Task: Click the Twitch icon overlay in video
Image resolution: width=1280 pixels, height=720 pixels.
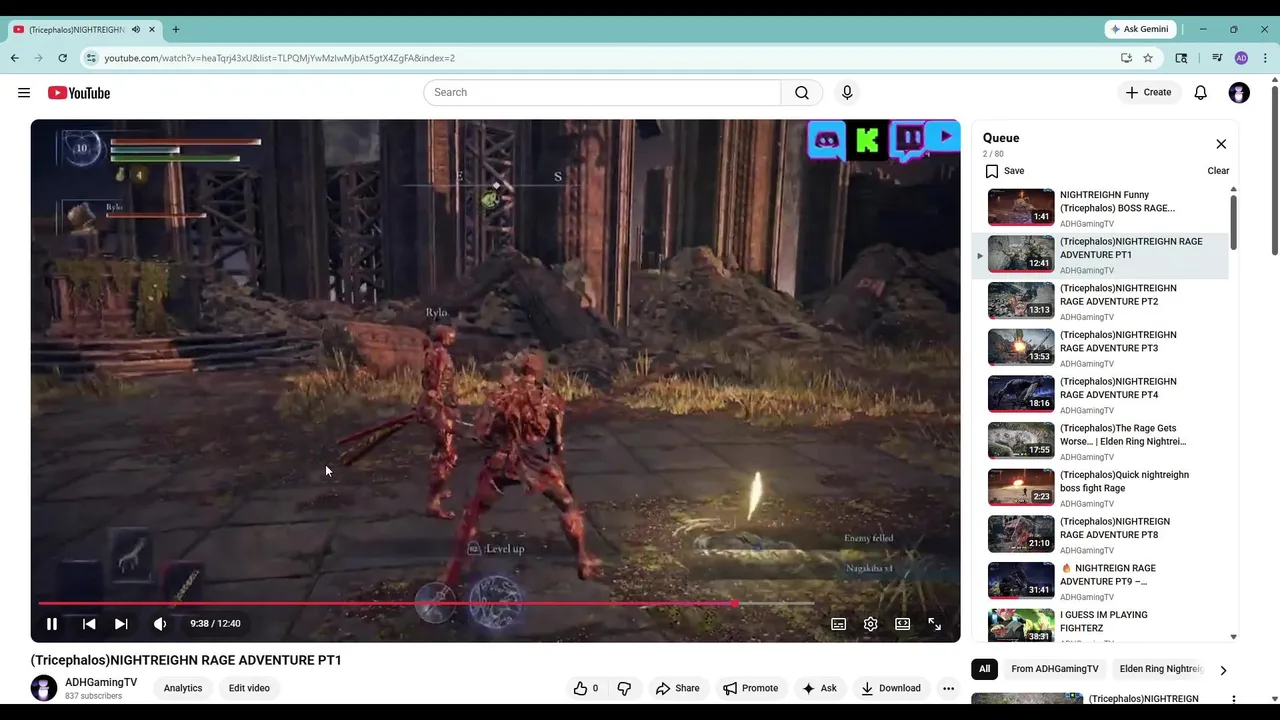Action: (x=908, y=139)
